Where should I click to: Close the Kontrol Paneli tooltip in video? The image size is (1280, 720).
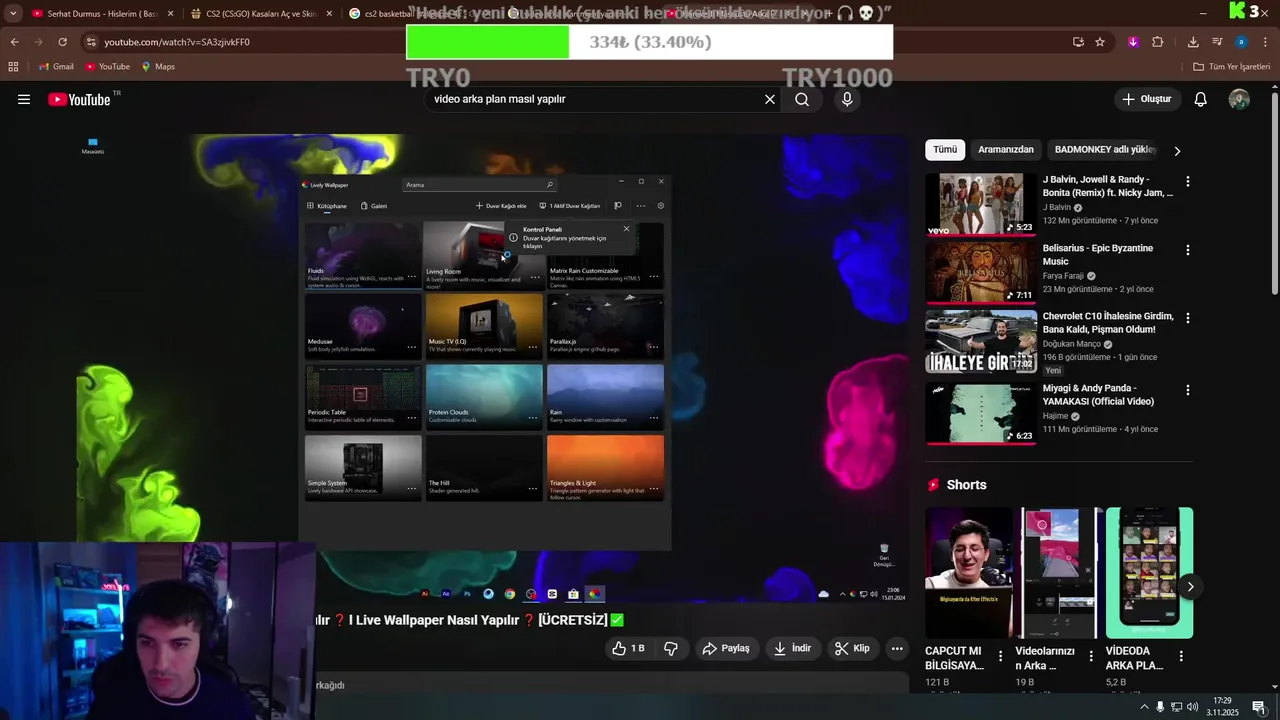[627, 229]
